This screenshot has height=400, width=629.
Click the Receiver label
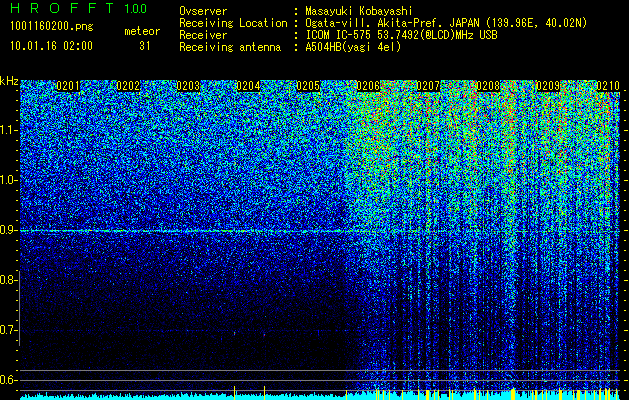(203, 35)
